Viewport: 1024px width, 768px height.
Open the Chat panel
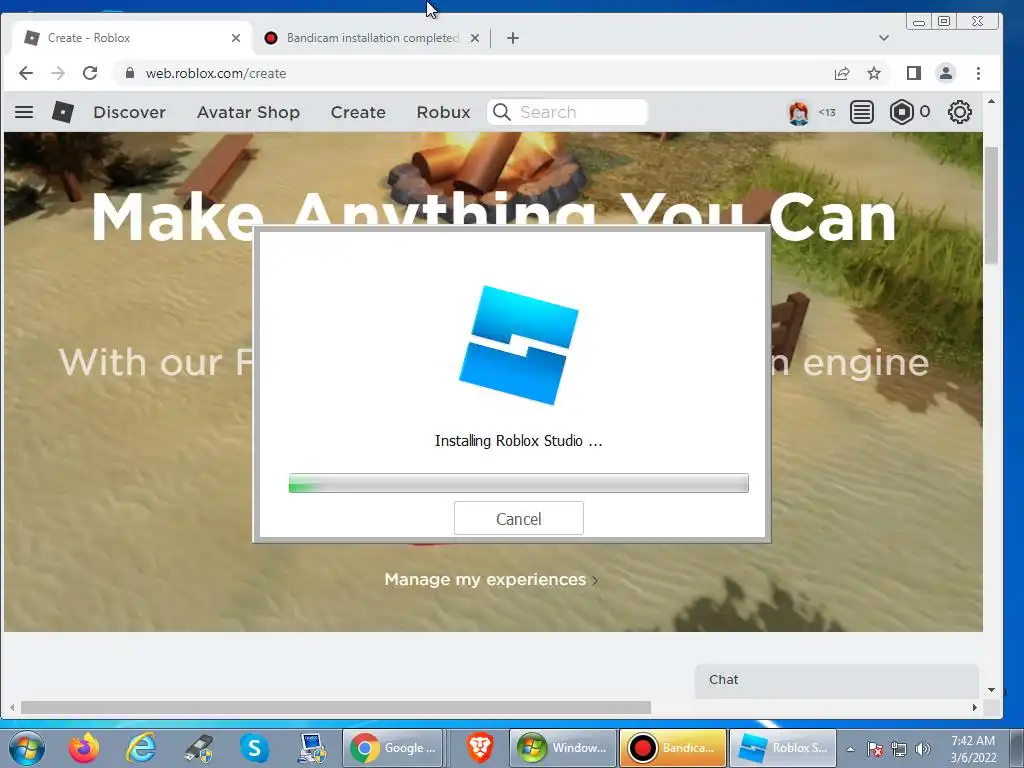click(837, 680)
